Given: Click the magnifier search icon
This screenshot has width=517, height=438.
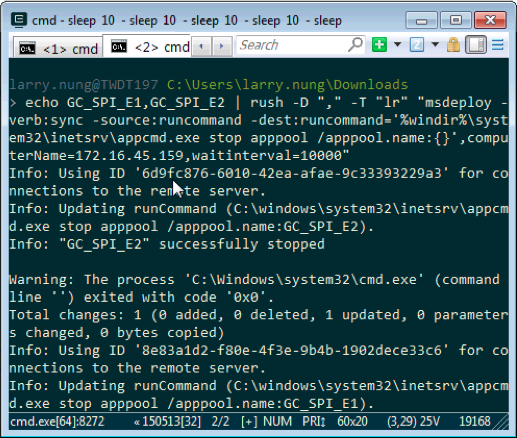Looking at the screenshot, I should click(x=355, y=44).
